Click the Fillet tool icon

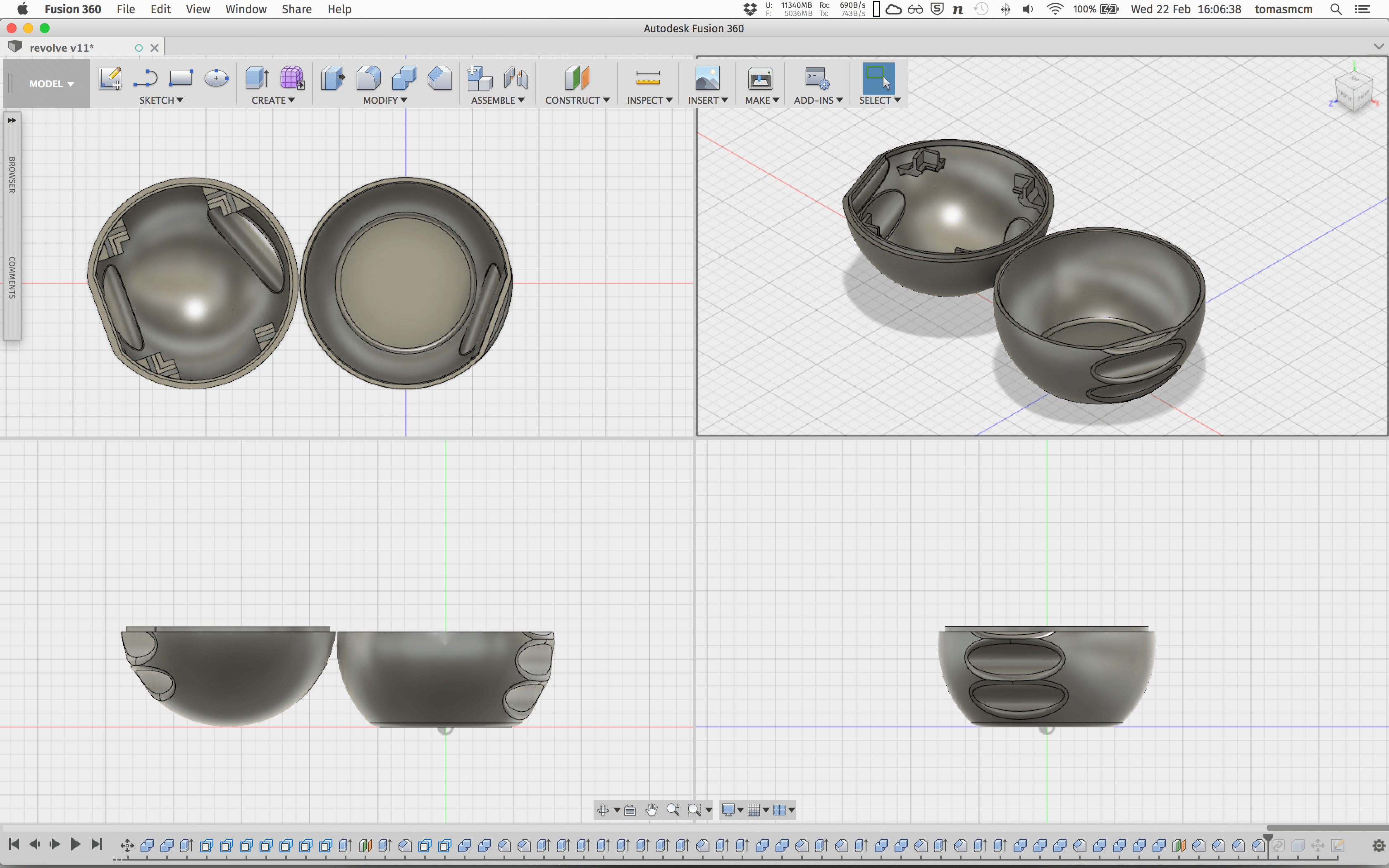click(x=368, y=78)
